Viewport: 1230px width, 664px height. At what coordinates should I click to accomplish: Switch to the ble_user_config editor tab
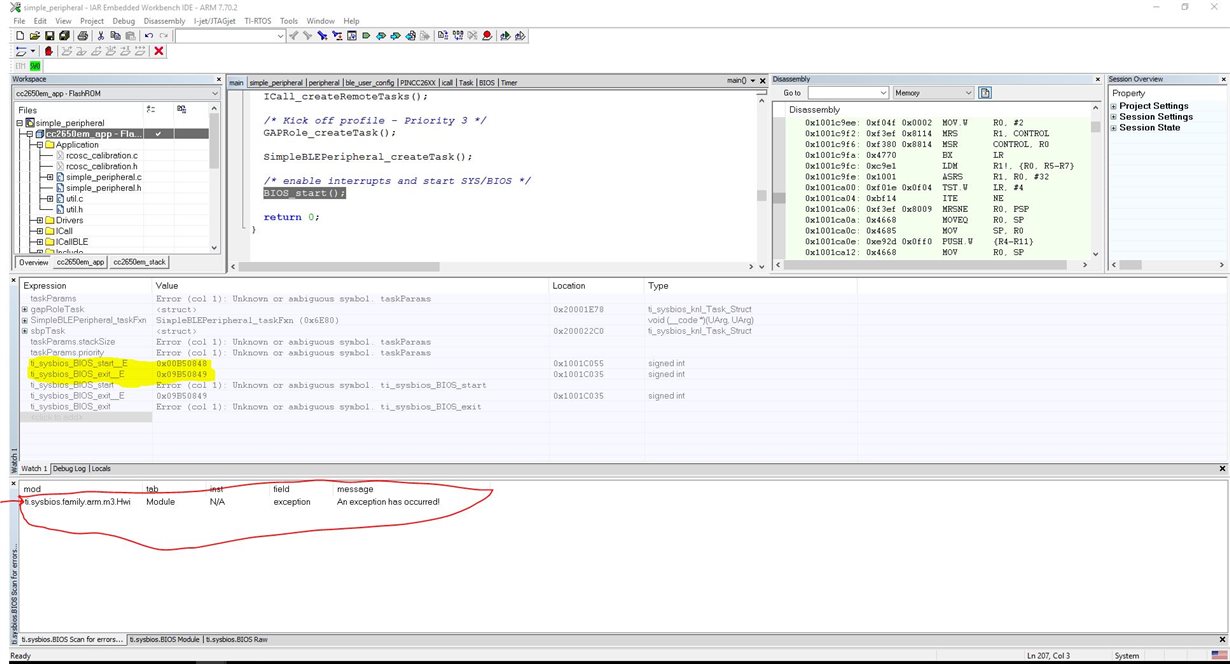point(369,83)
